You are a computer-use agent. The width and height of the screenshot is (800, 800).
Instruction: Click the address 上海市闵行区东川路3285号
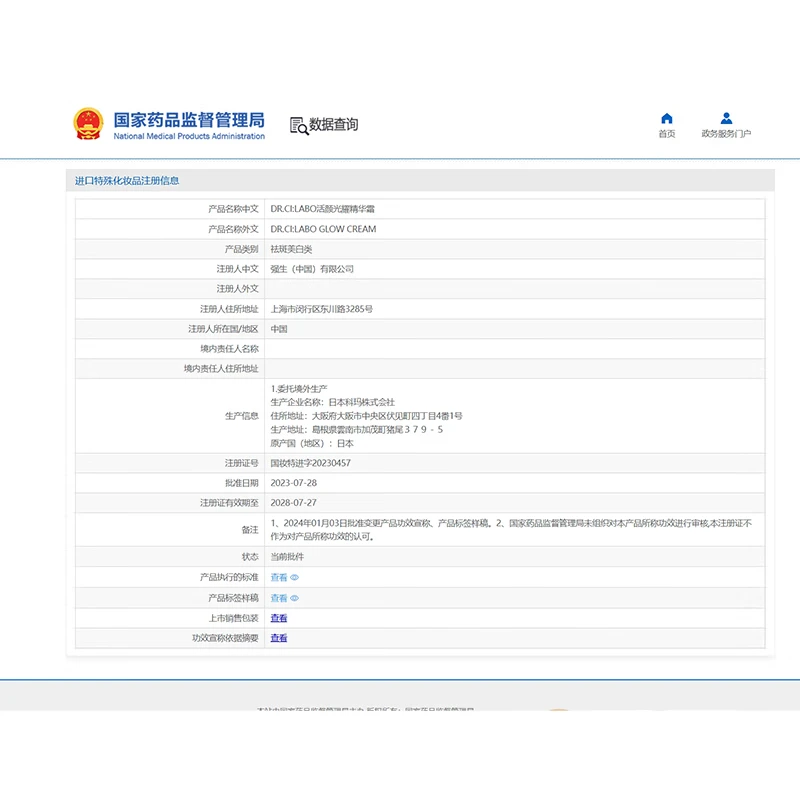[321, 309]
